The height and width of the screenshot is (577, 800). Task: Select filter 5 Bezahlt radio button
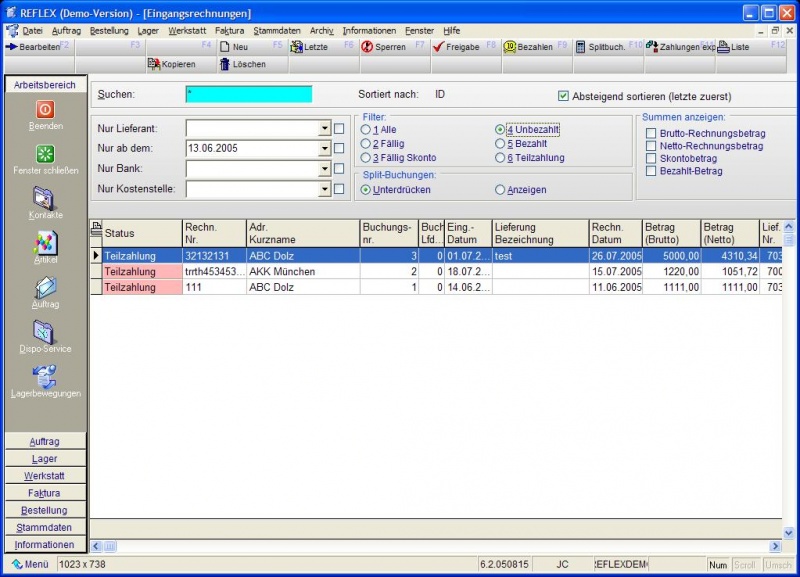pos(500,144)
